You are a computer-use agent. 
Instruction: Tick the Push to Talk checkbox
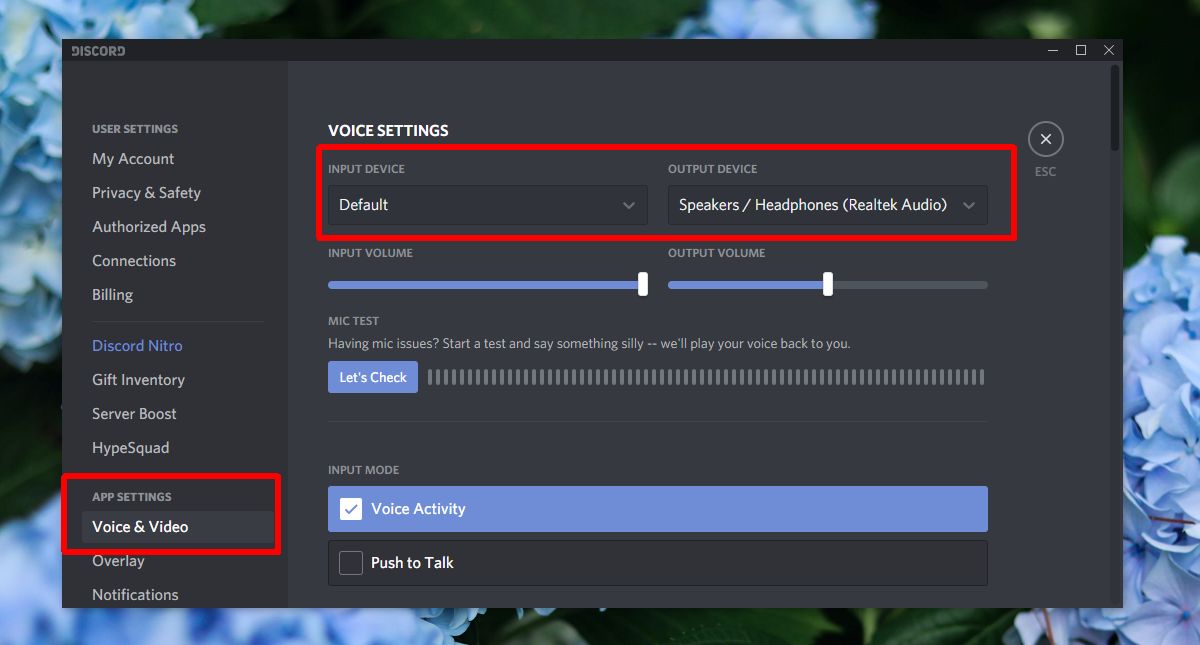351,563
